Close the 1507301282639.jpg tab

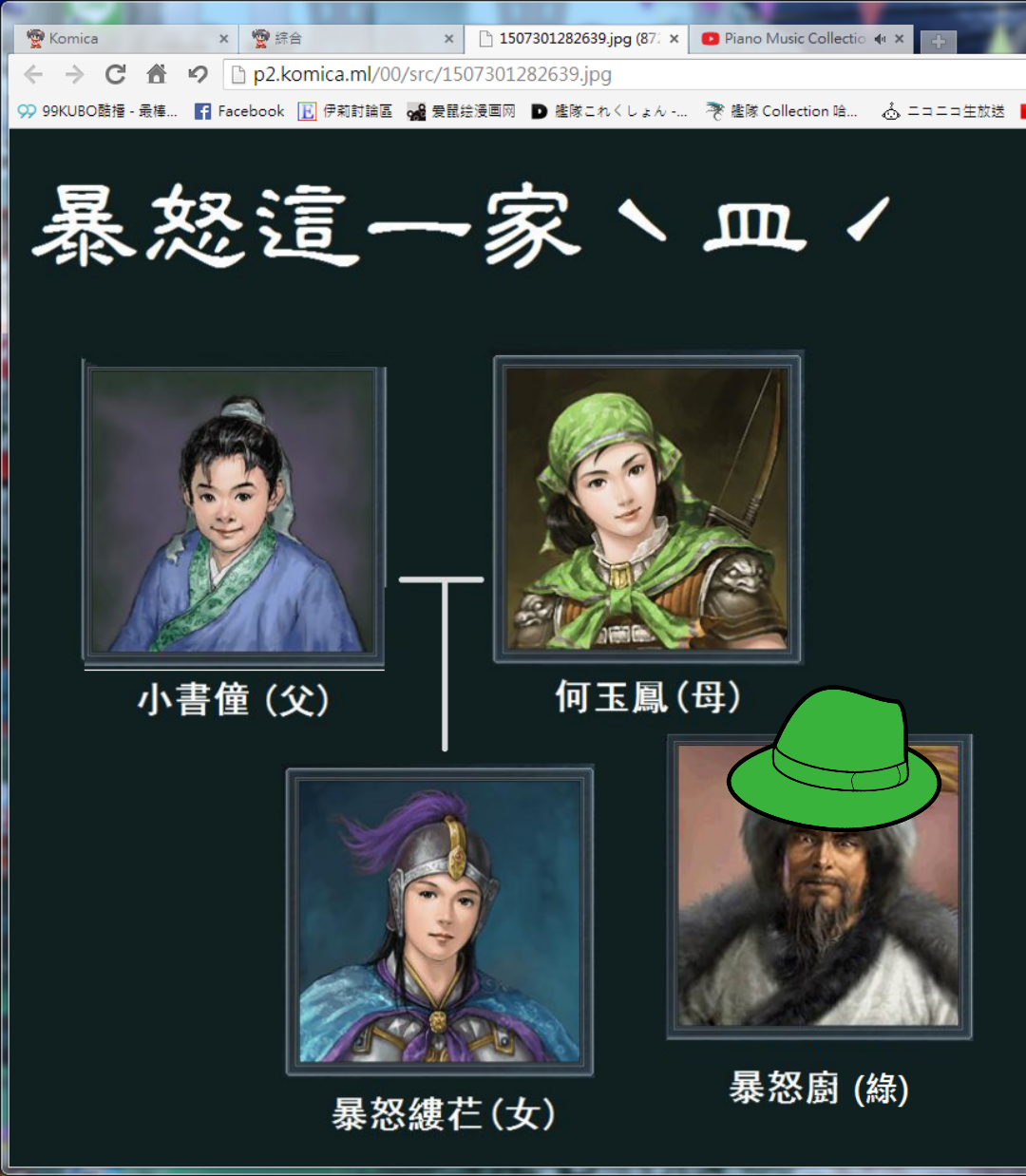point(674,39)
